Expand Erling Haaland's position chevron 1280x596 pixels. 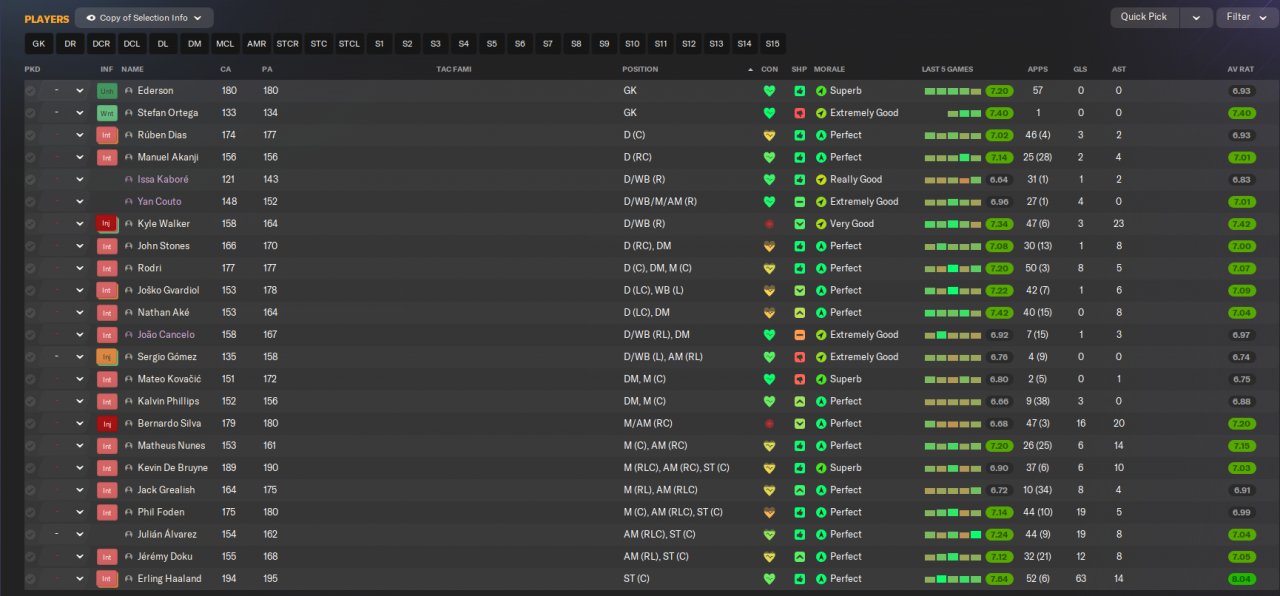coord(80,579)
